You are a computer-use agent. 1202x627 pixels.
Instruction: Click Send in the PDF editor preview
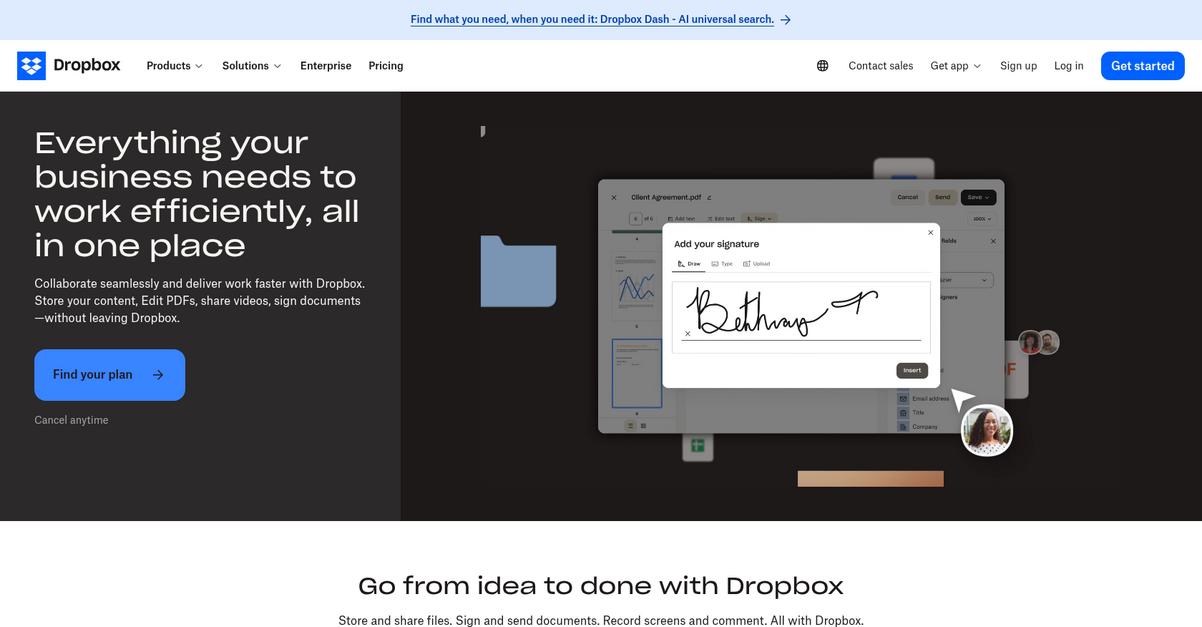pyautogui.click(x=942, y=197)
